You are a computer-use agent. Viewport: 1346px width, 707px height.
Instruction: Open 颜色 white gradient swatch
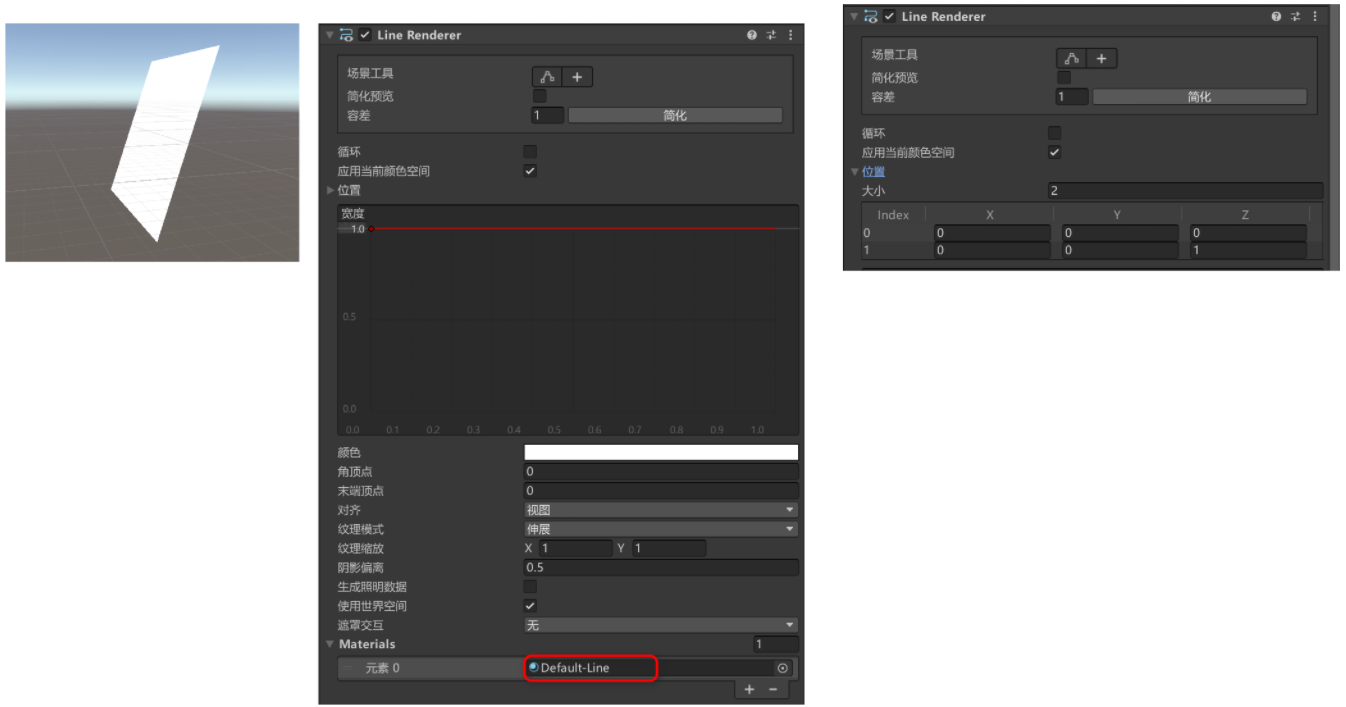(x=661, y=452)
